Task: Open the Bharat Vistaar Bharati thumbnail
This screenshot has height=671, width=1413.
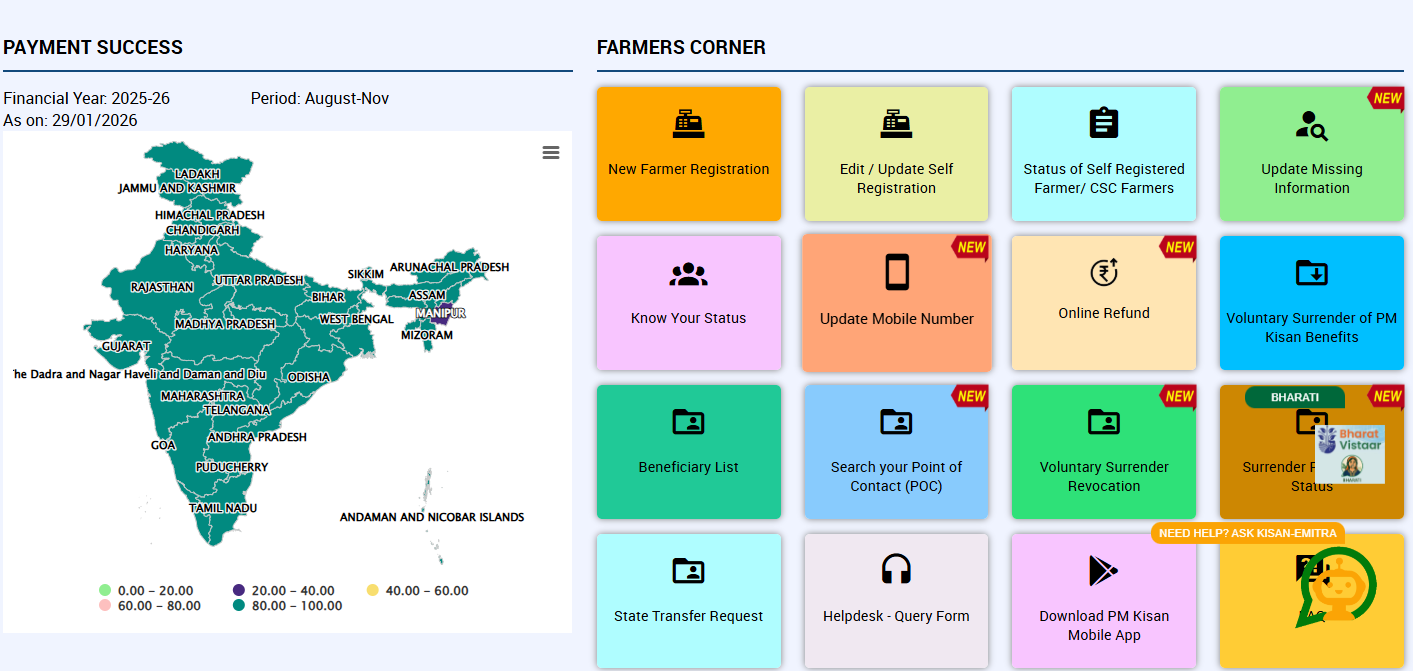Action: point(1350,455)
